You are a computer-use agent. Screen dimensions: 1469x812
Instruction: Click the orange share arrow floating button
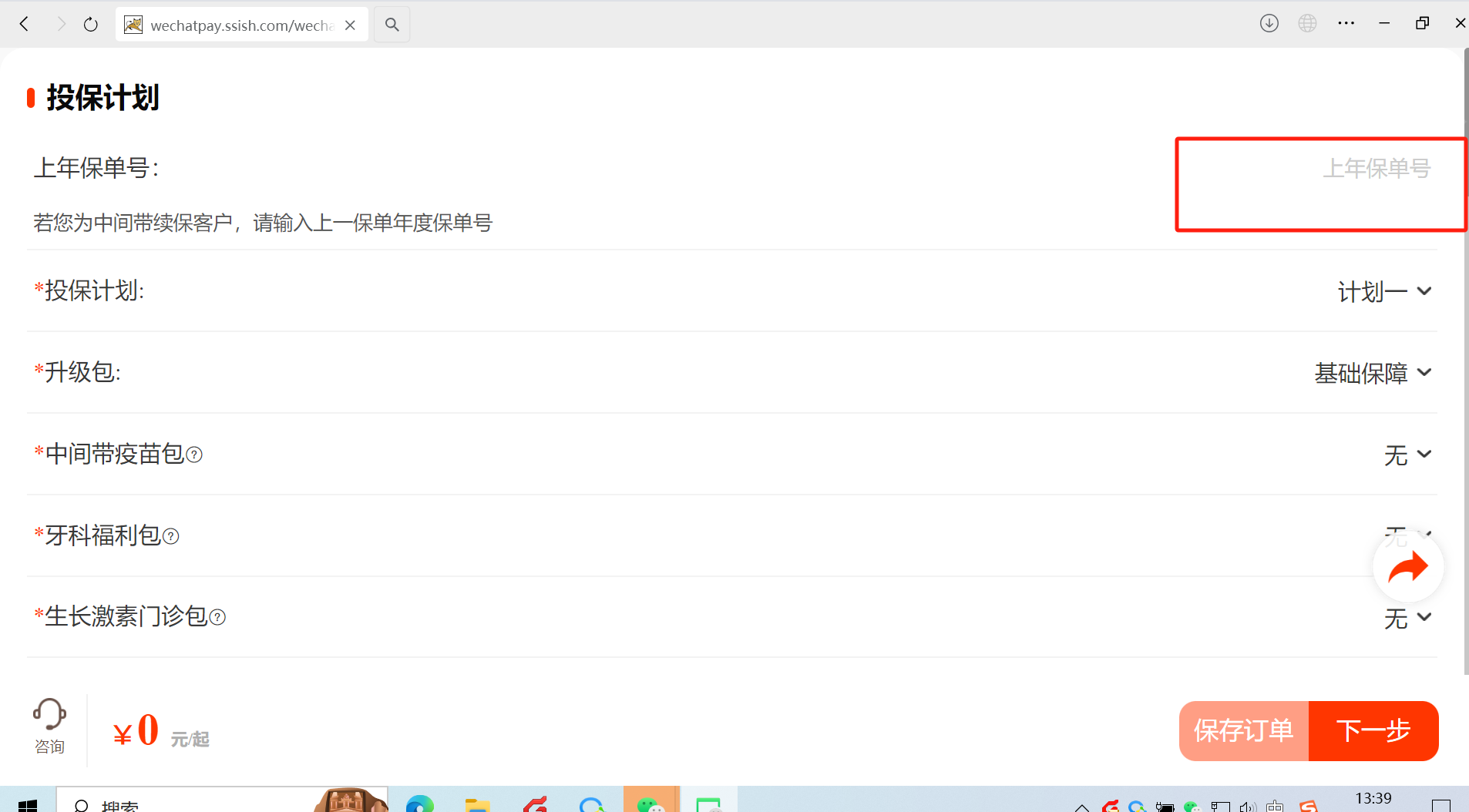pos(1407,568)
